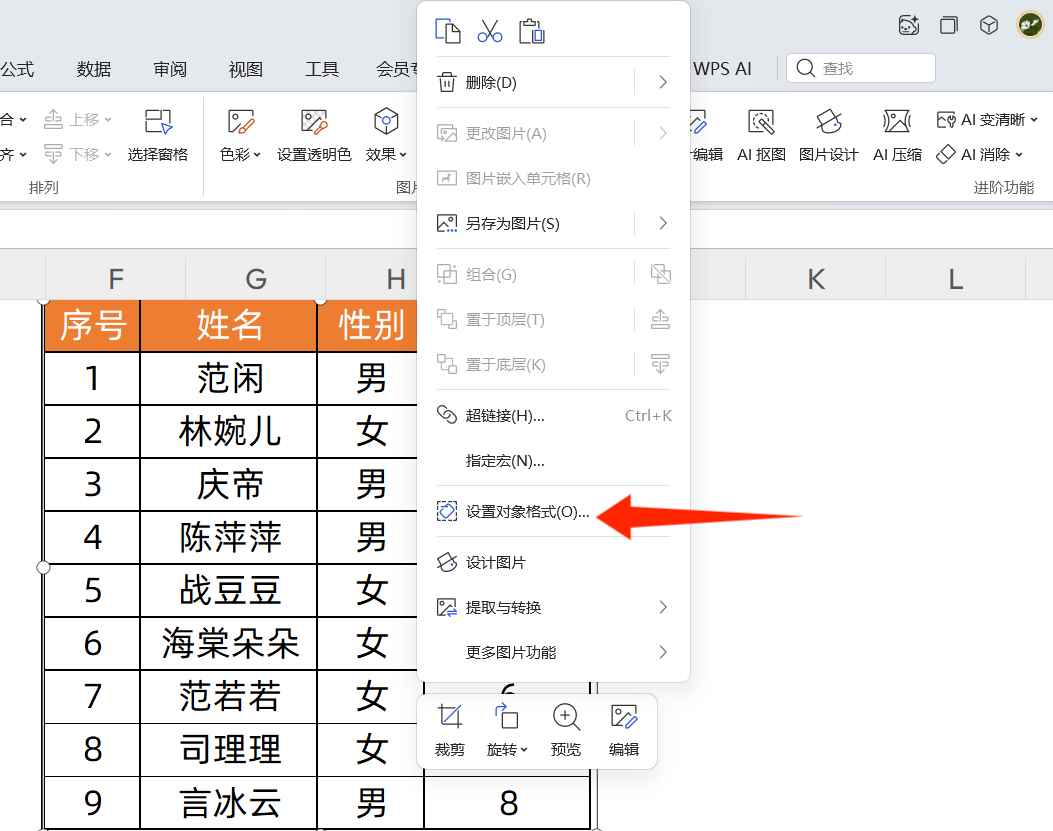Select column F header
Screen dimensions: 1053x831
click(x=116, y=278)
